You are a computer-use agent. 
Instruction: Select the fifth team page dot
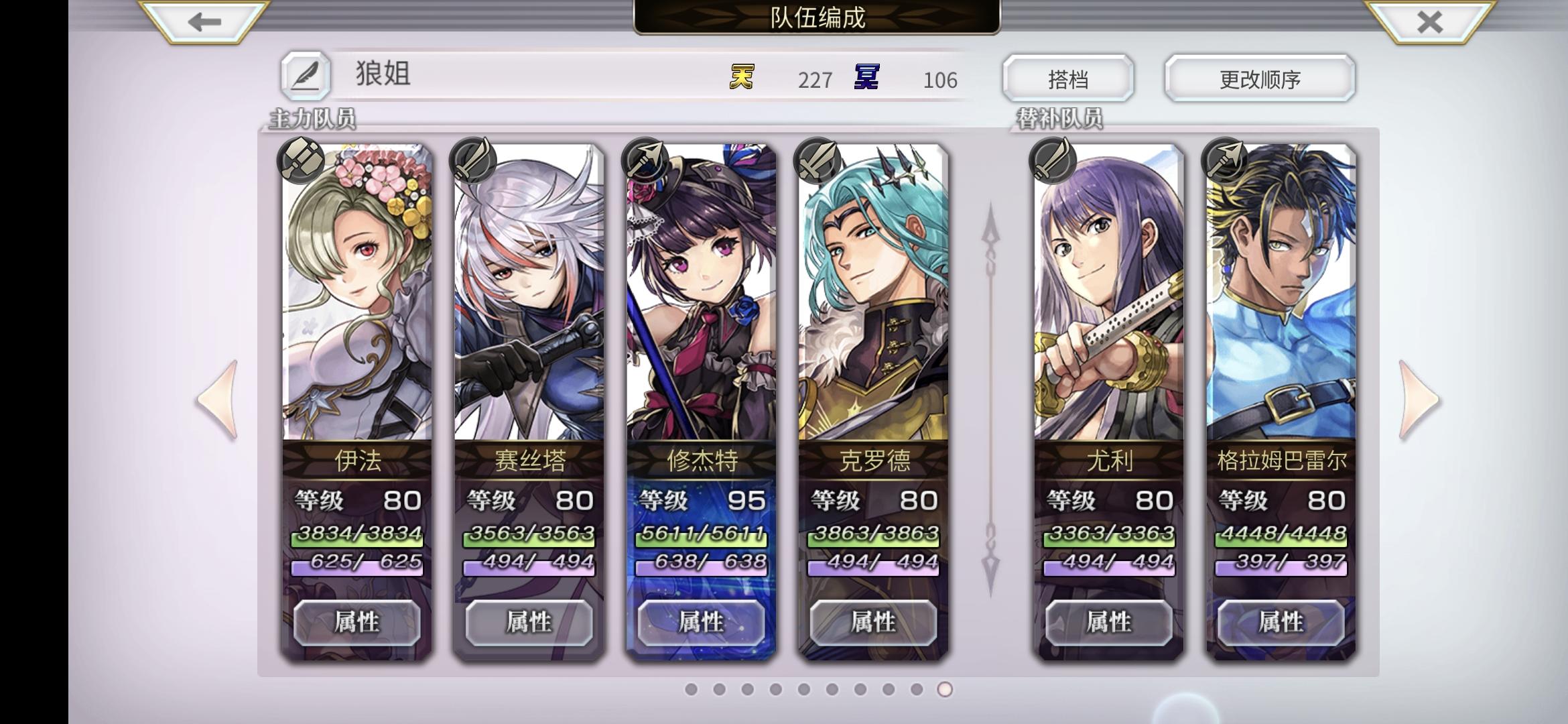(804, 689)
